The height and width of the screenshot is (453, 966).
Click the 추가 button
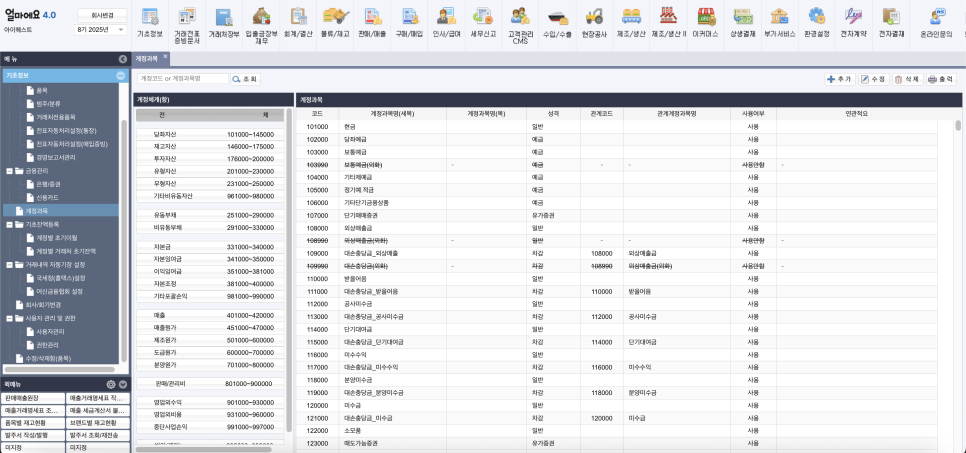[840, 79]
